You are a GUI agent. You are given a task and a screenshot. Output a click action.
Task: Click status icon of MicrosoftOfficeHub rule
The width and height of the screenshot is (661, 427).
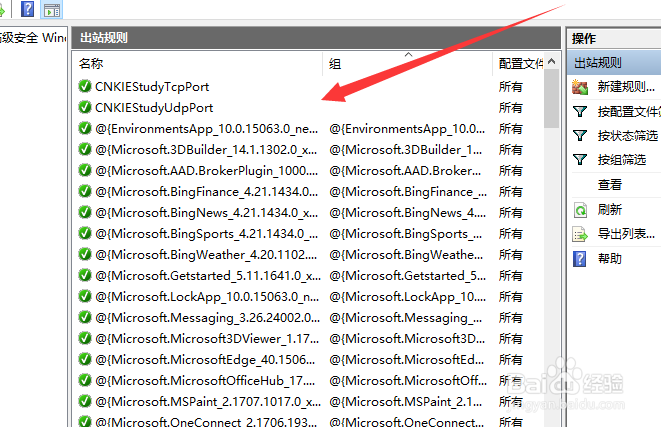pos(85,381)
